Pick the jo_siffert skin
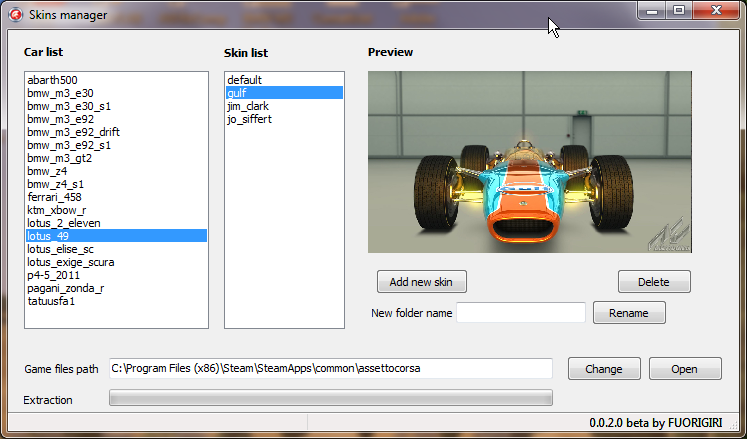Screen dimensions: 747x439 pyautogui.click(x=284, y=119)
